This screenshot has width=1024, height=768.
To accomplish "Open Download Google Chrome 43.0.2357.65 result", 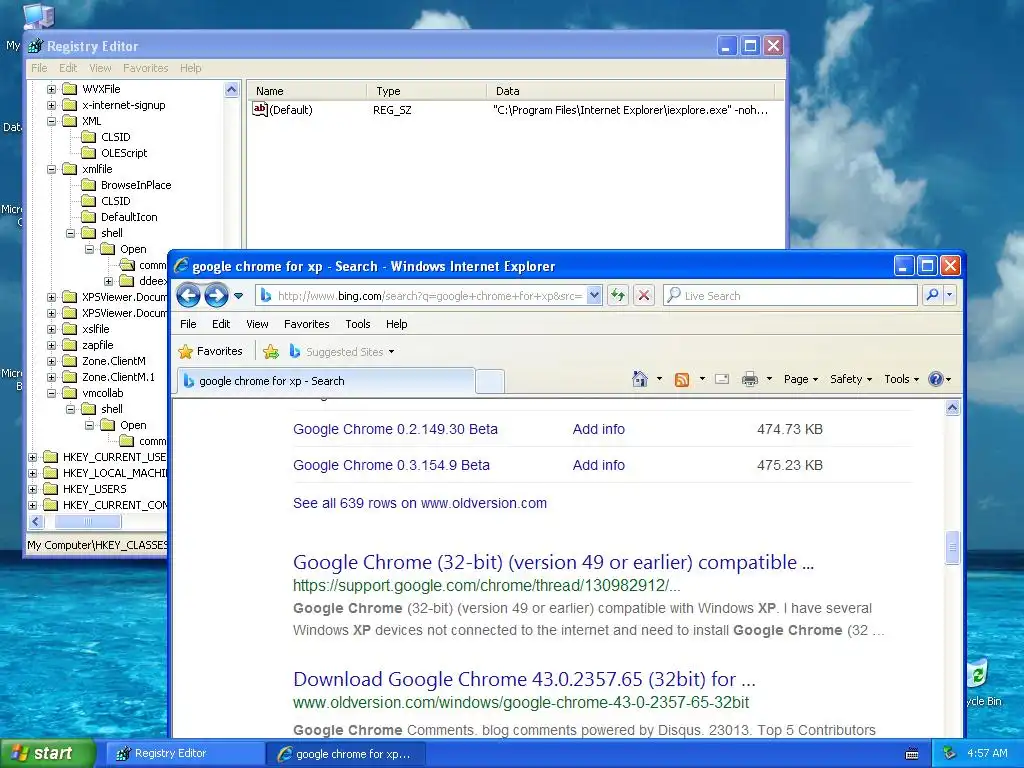I will [524, 679].
